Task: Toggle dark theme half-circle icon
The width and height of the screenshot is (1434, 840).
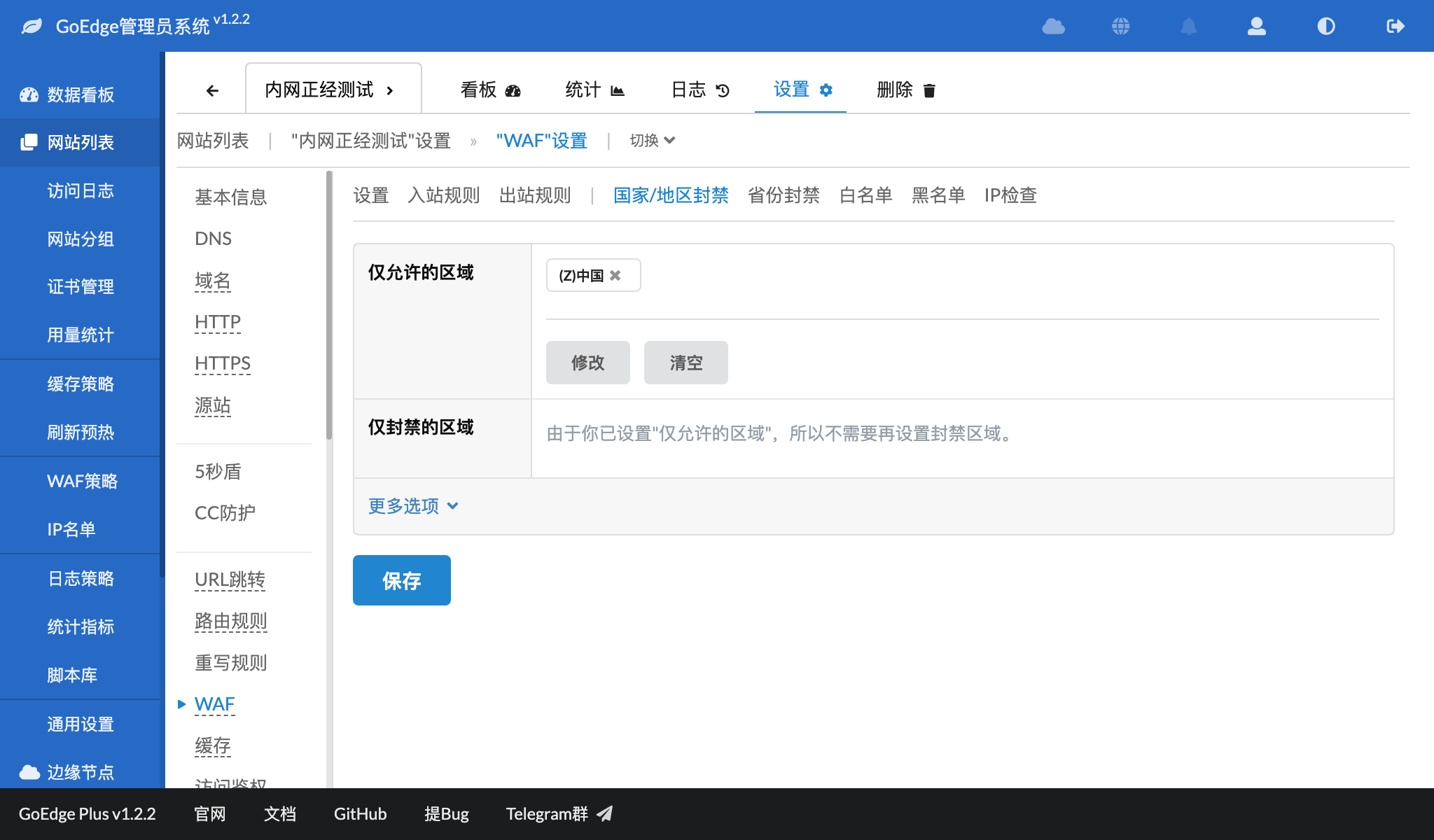Action: pyautogui.click(x=1326, y=27)
